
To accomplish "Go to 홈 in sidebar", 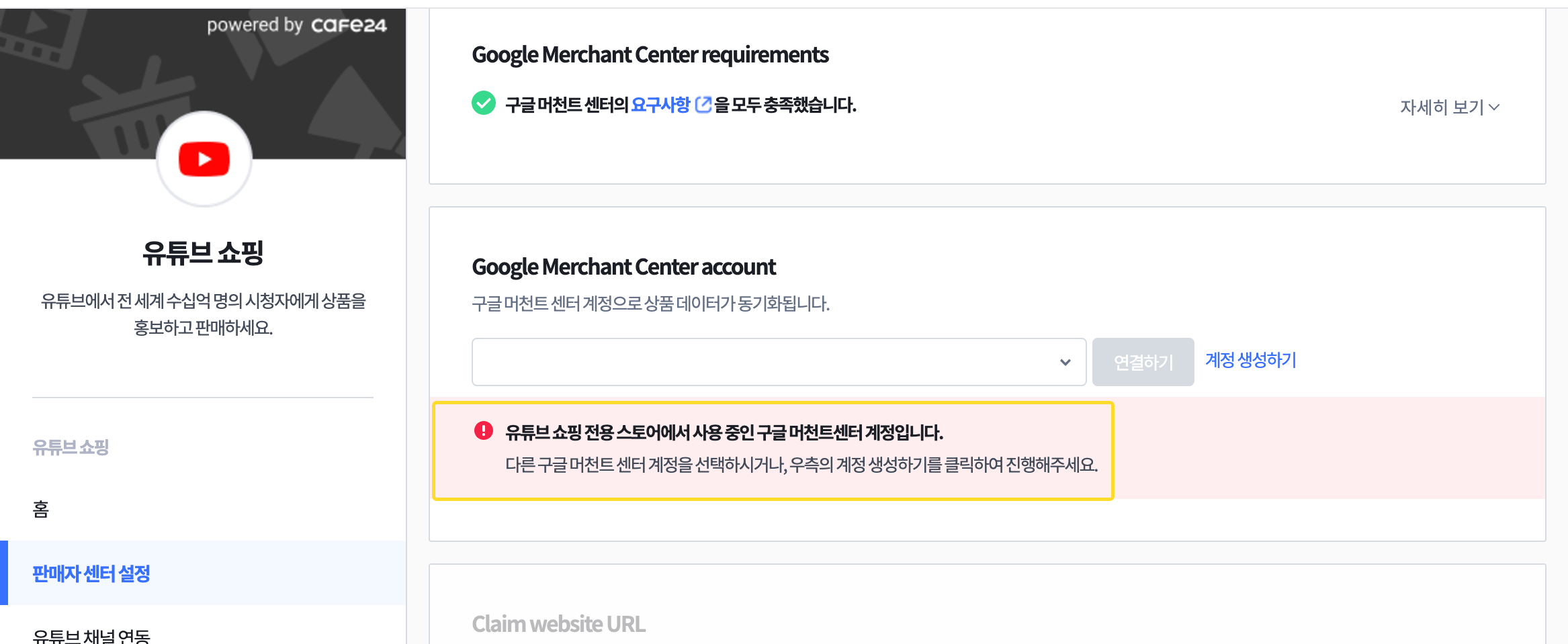I will 41,509.
